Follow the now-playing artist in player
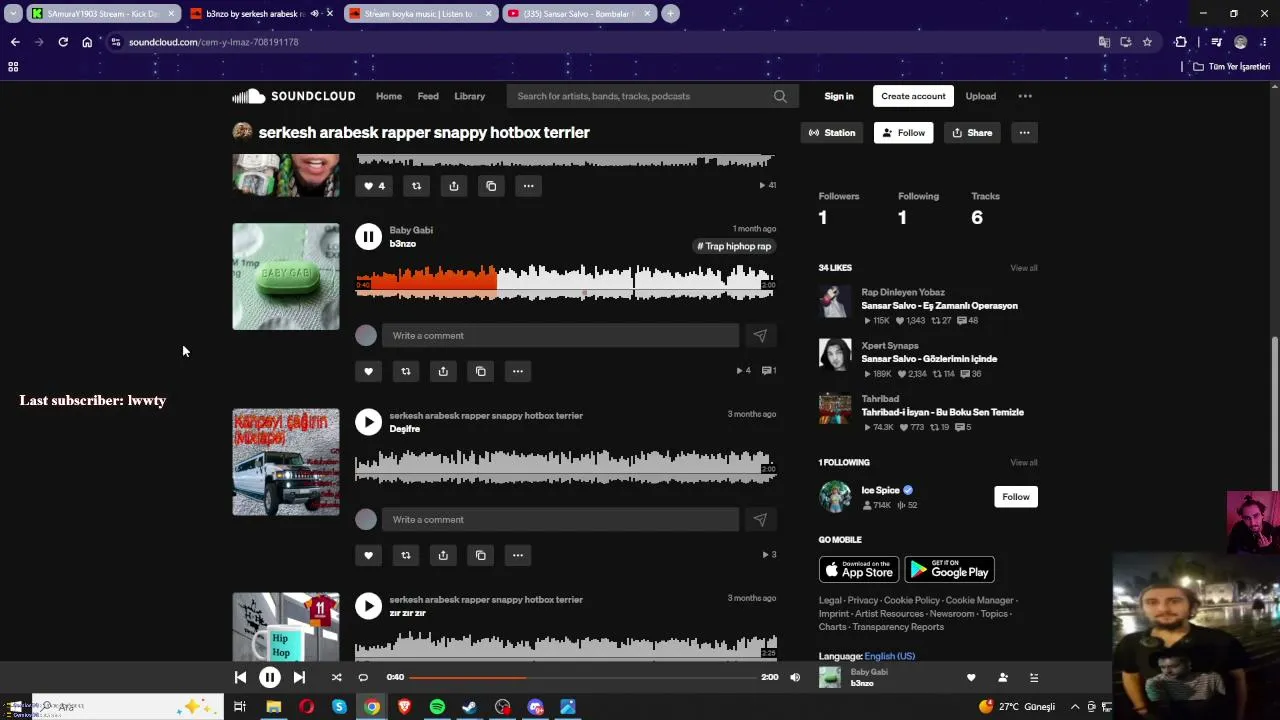 click(1003, 678)
